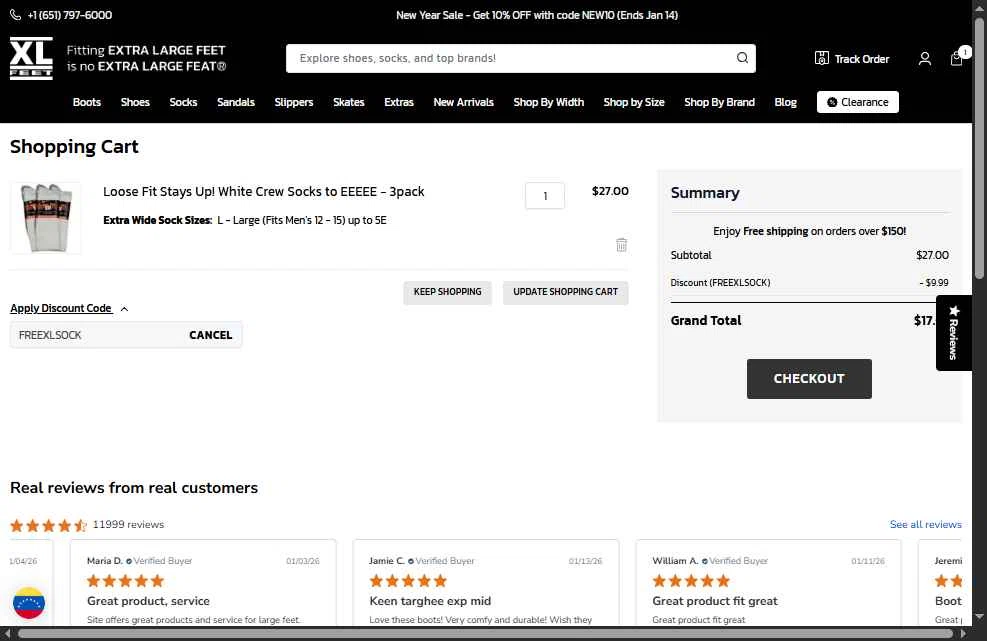Screen dimensions: 987x641
Task: Click the Discount (FREEXLSOCK) line
Action: 809,283
